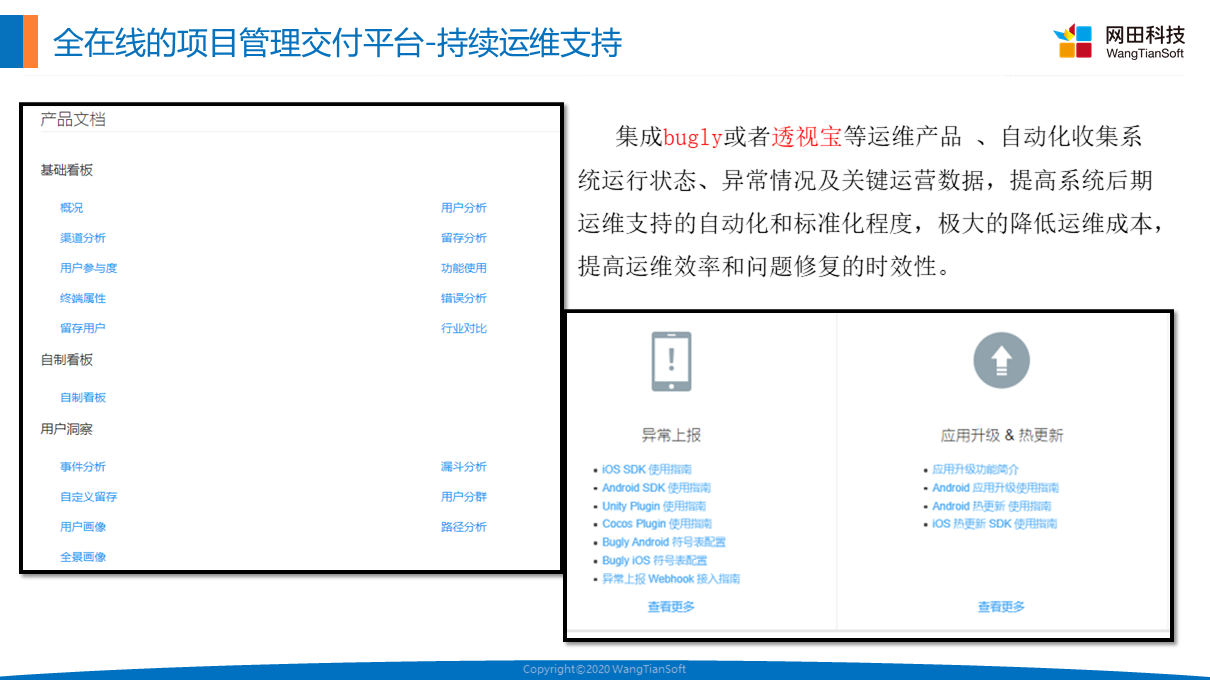Click the black 自制看板 section heading
This screenshot has height=680, width=1210.
pyautogui.click(x=66, y=360)
